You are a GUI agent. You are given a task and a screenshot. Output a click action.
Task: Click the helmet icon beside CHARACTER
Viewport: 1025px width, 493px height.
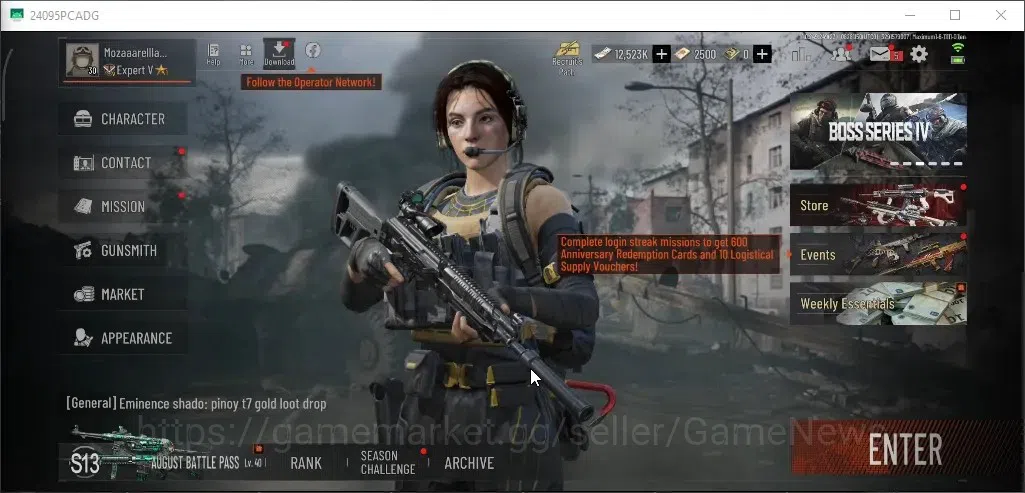[83, 119]
